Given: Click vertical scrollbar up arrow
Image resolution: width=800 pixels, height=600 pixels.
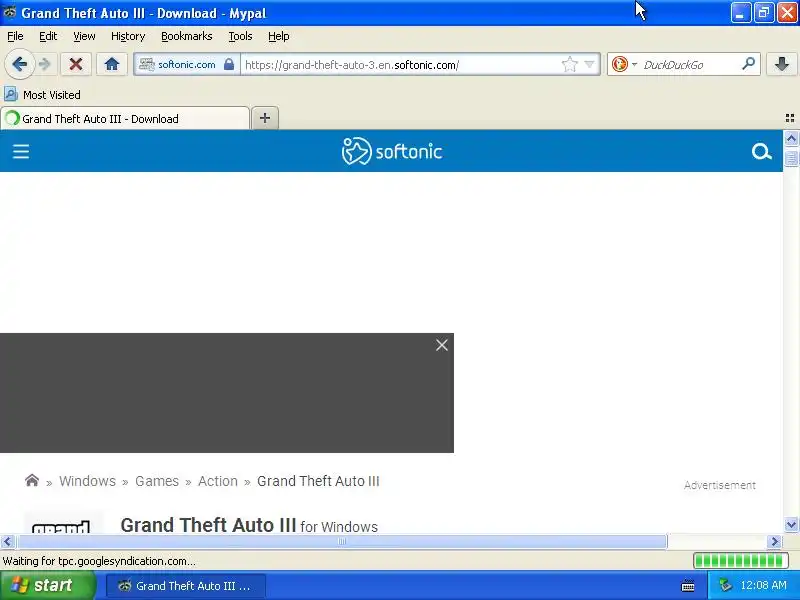Looking at the screenshot, I should (791, 138).
